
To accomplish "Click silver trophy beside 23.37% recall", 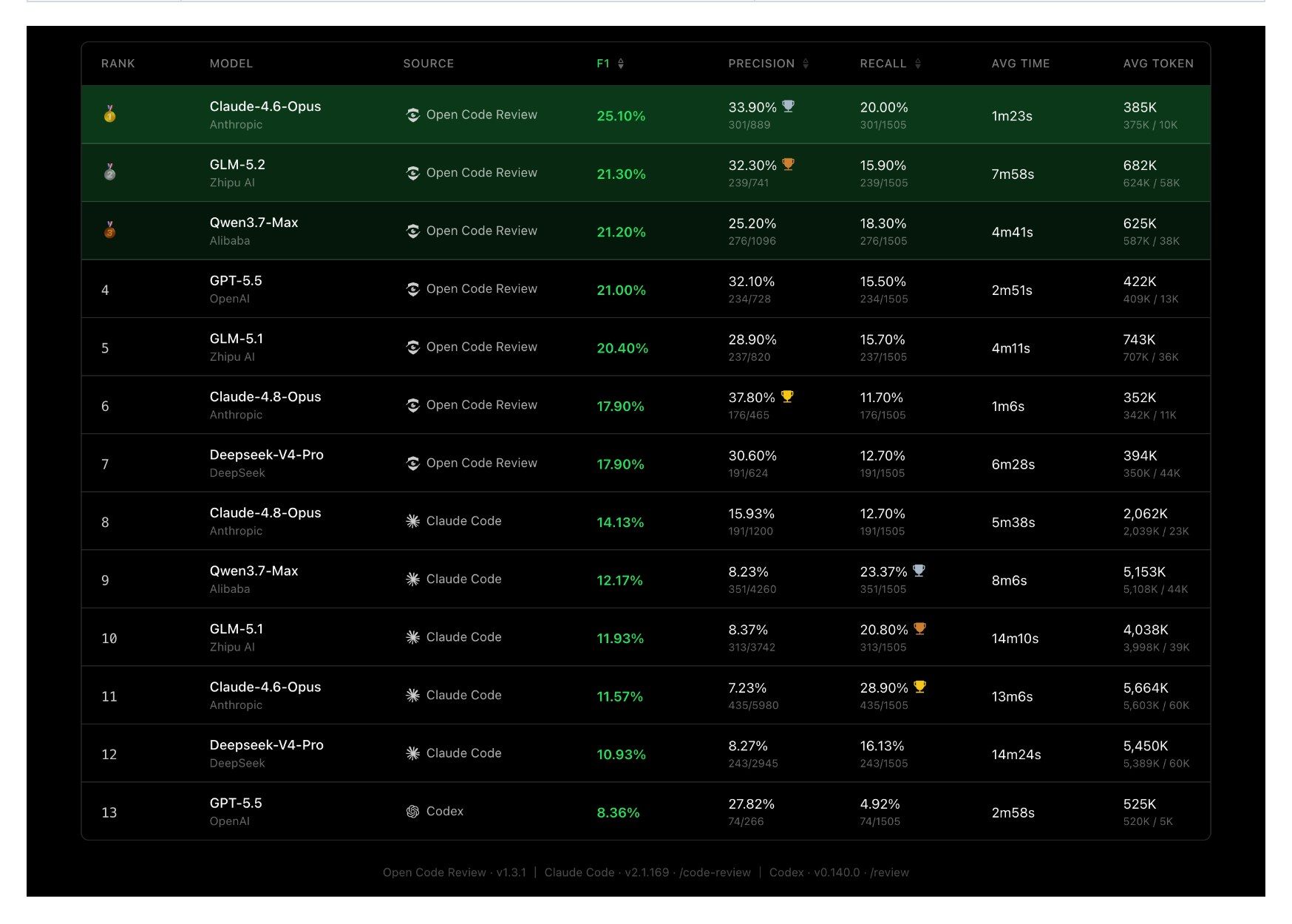I will 919,571.
